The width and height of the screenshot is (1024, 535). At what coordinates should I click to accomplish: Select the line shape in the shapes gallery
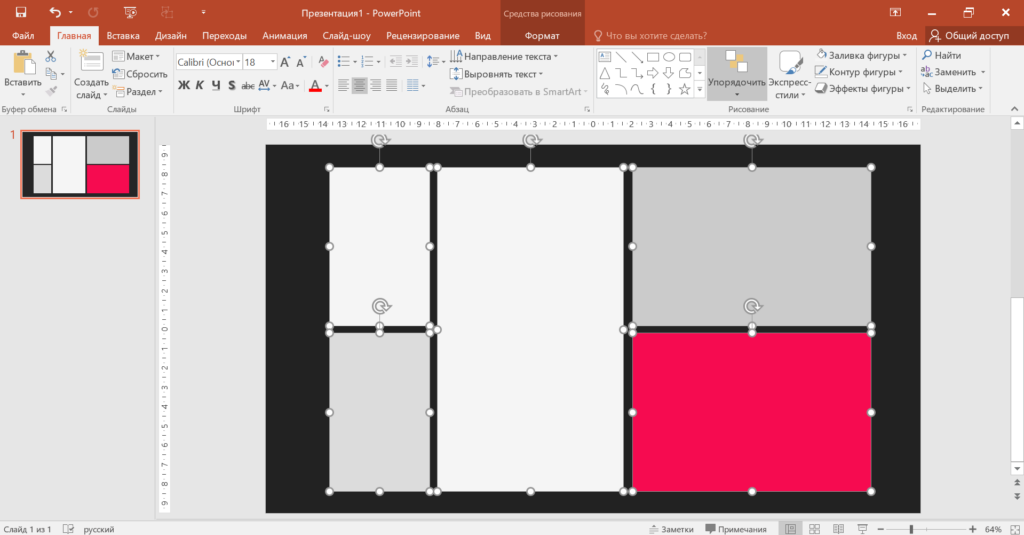click(x=620, y=57)
